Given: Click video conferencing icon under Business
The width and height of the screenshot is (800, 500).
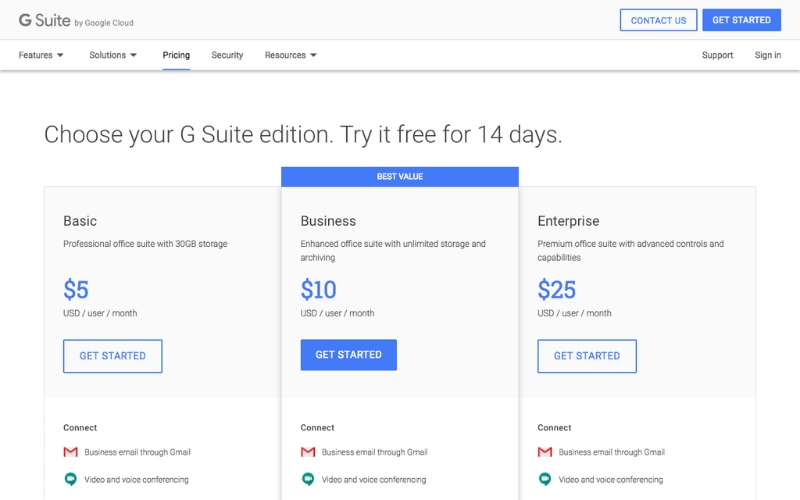Looking at the screenshot, I should click(308, 479).
